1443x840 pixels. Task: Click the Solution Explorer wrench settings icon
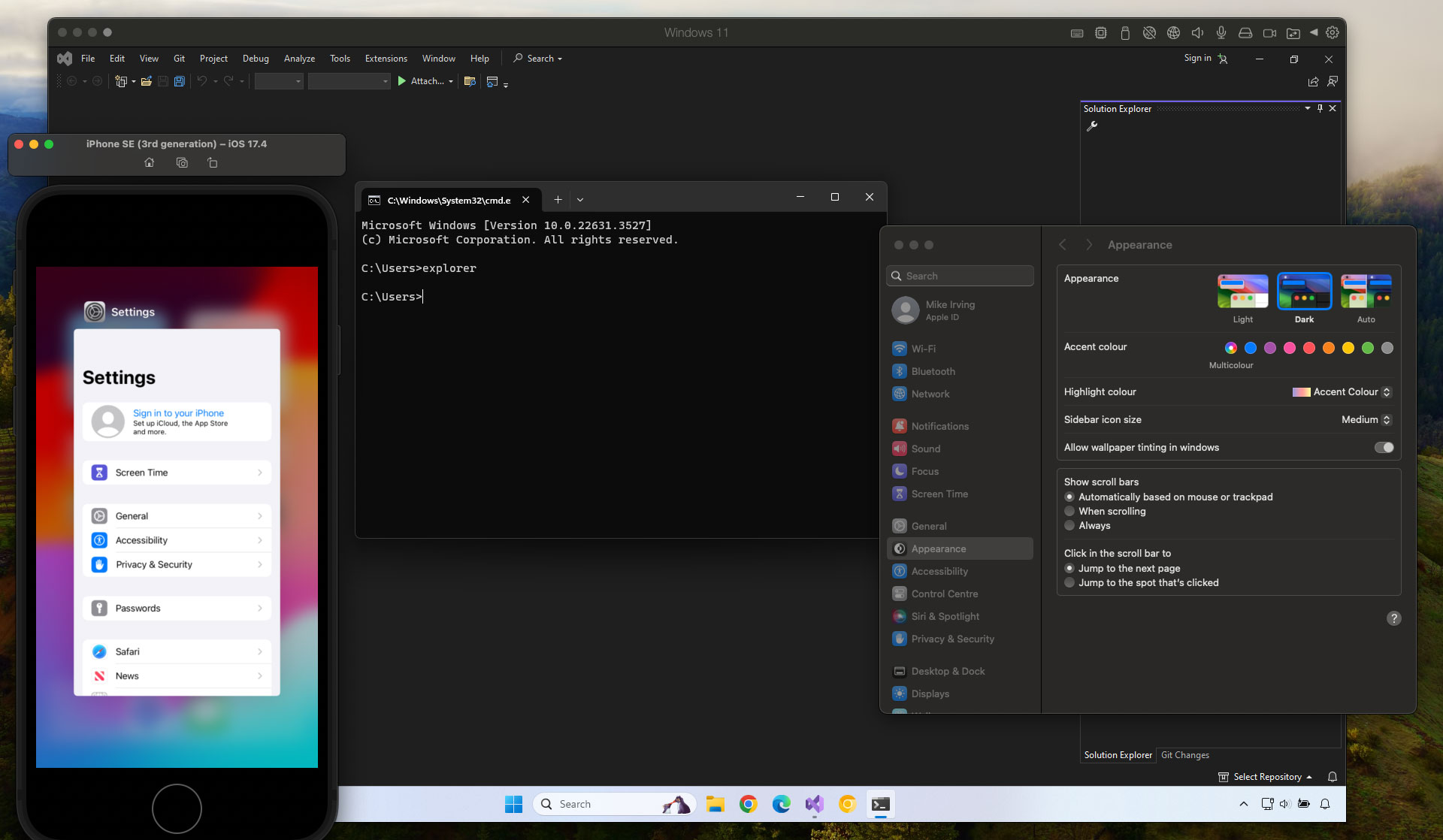pos(1092,126)
